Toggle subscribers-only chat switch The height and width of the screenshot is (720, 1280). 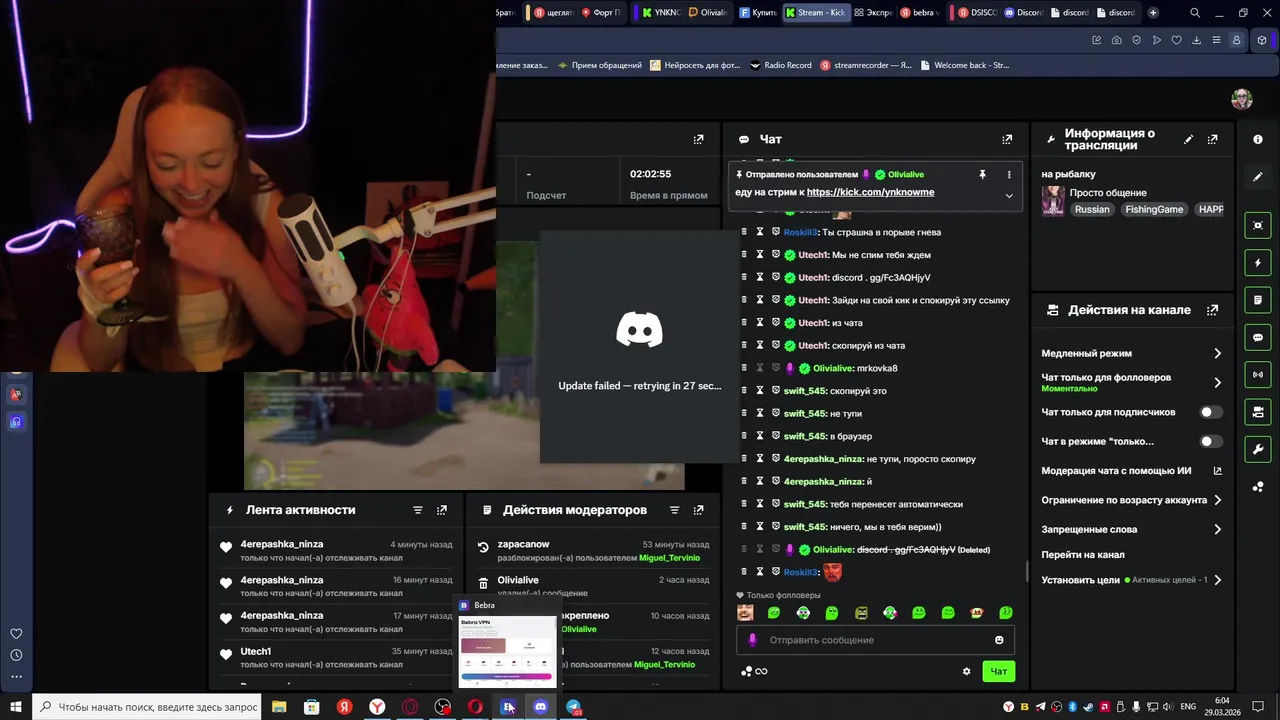point(1211,412)
